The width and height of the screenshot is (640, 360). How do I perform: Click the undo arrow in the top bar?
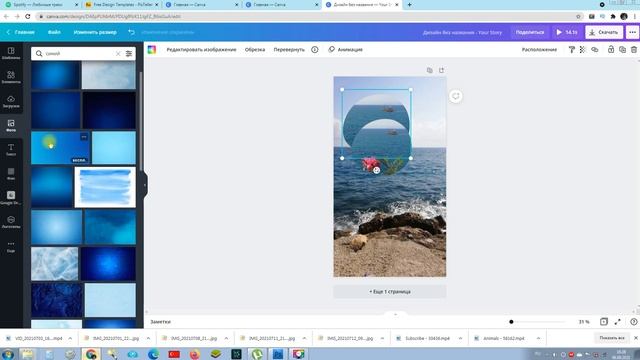(x=131, y=32)
